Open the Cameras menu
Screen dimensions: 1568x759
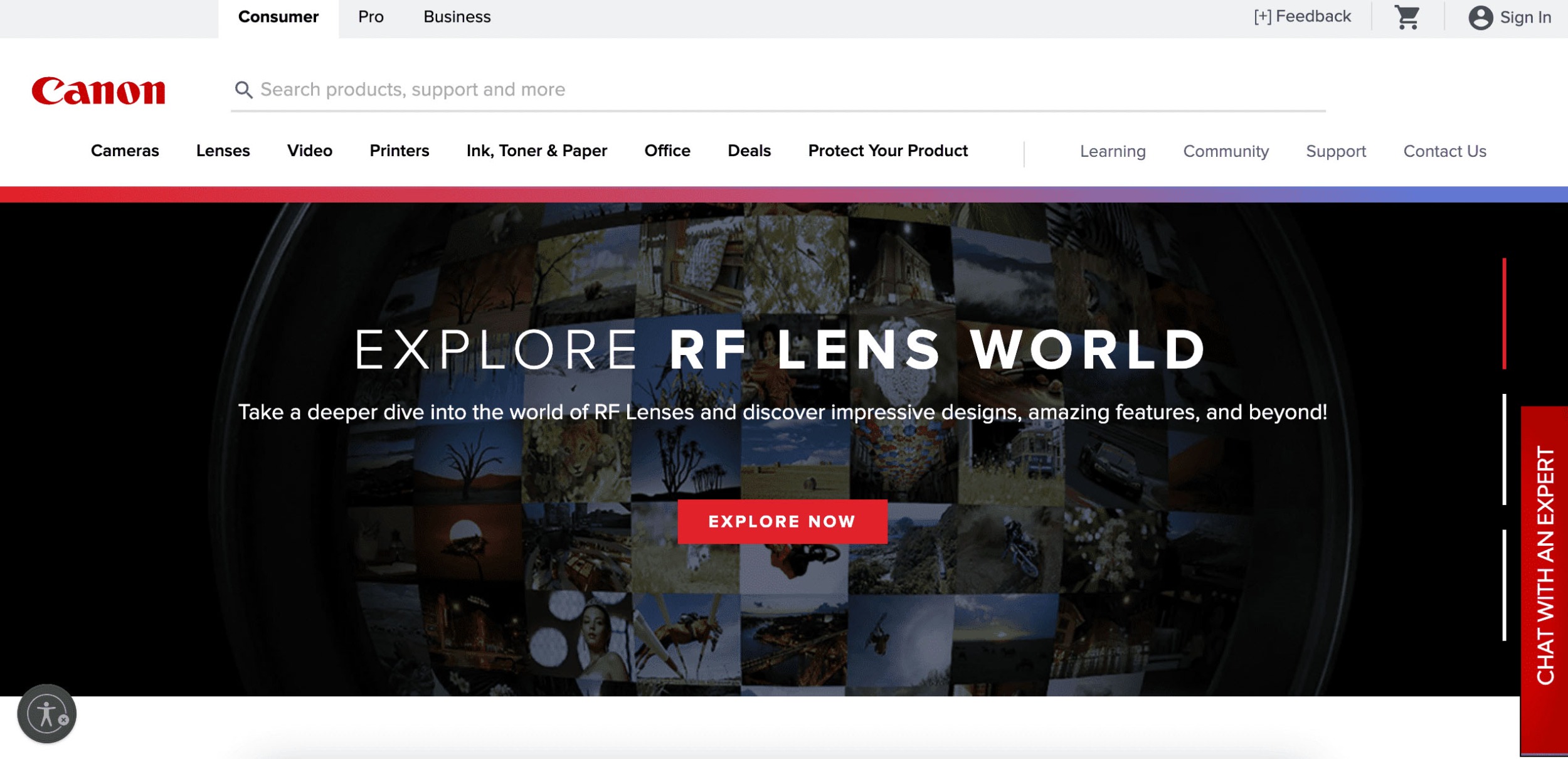(125, 151)
